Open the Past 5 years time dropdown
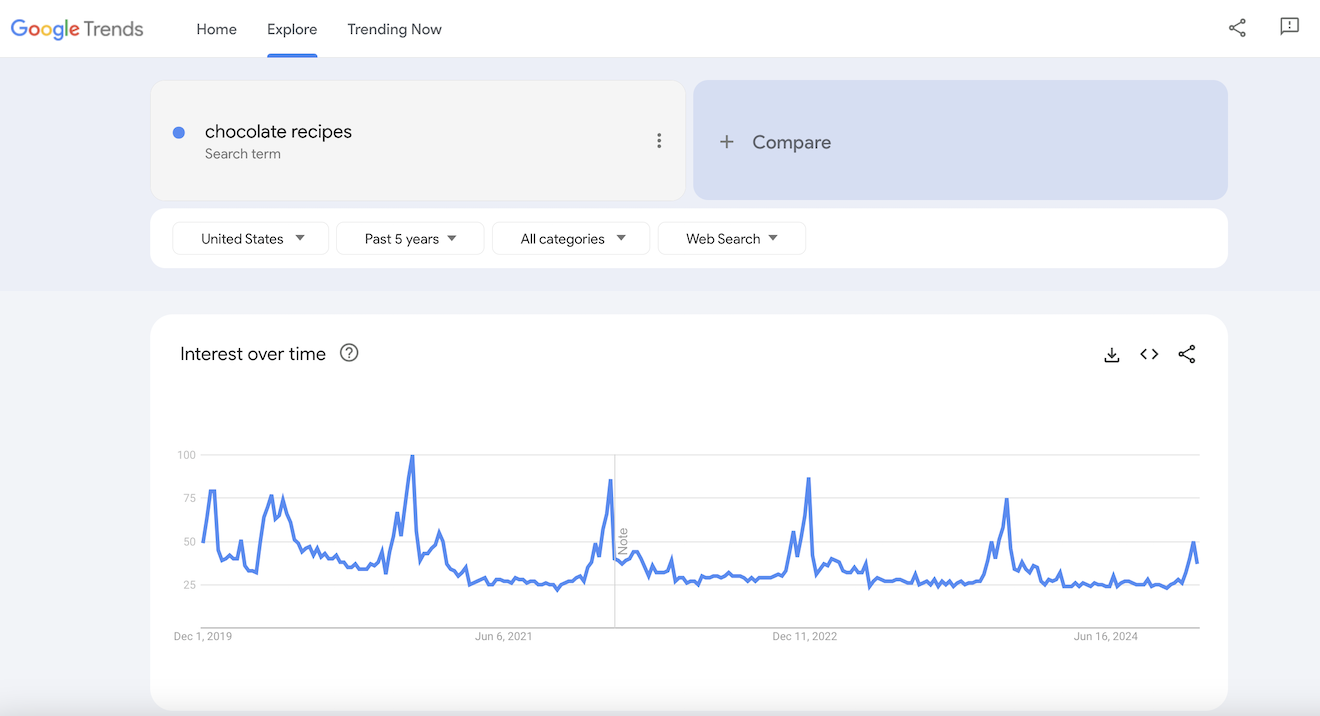The width and height of the screenshot is (1320, 716). tap(410, 238)
